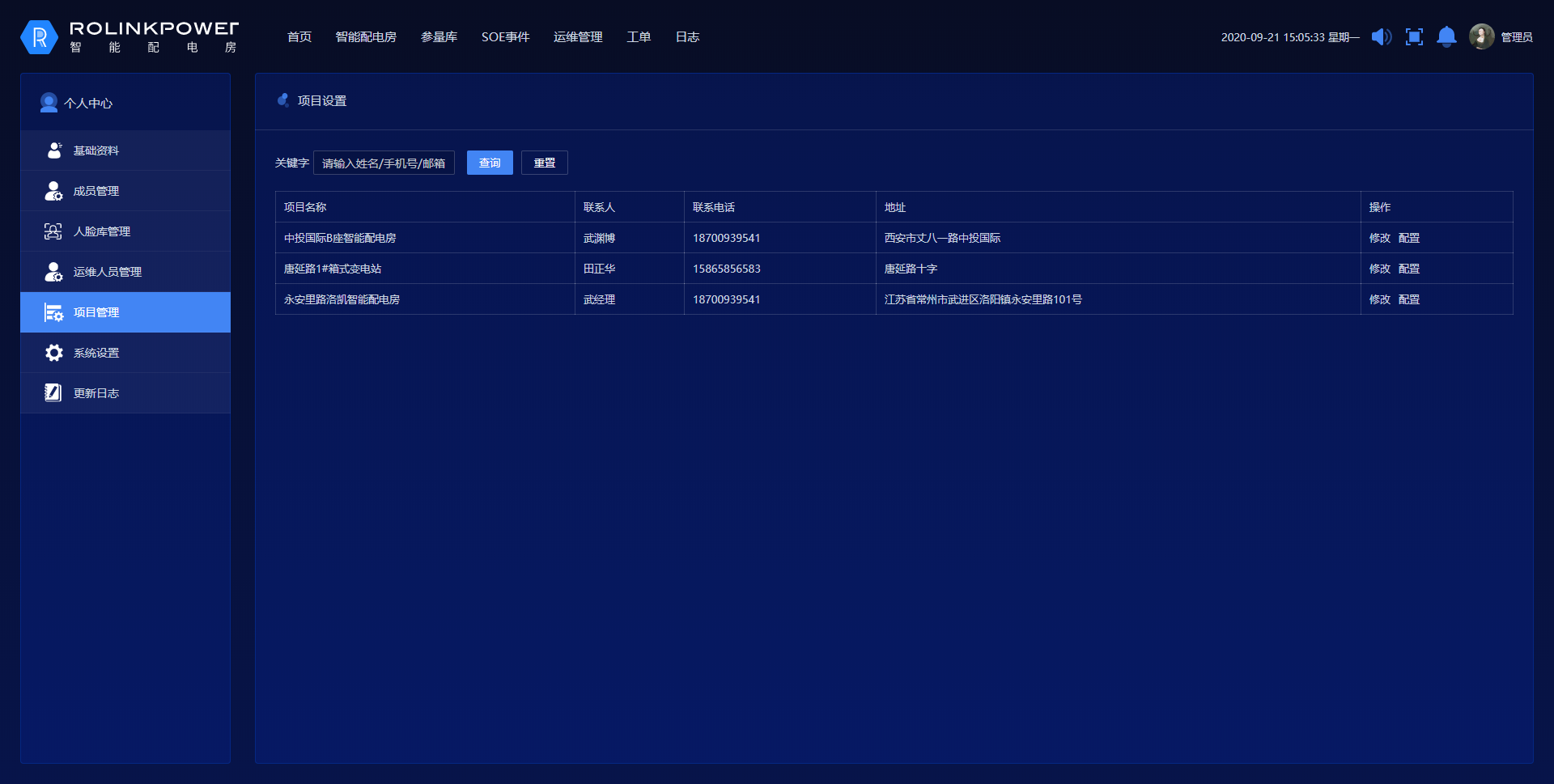Click 修改 for 中投国际B座智能配电房
This screenshot has width=1554, height=784.
[x=1380, y=238]
